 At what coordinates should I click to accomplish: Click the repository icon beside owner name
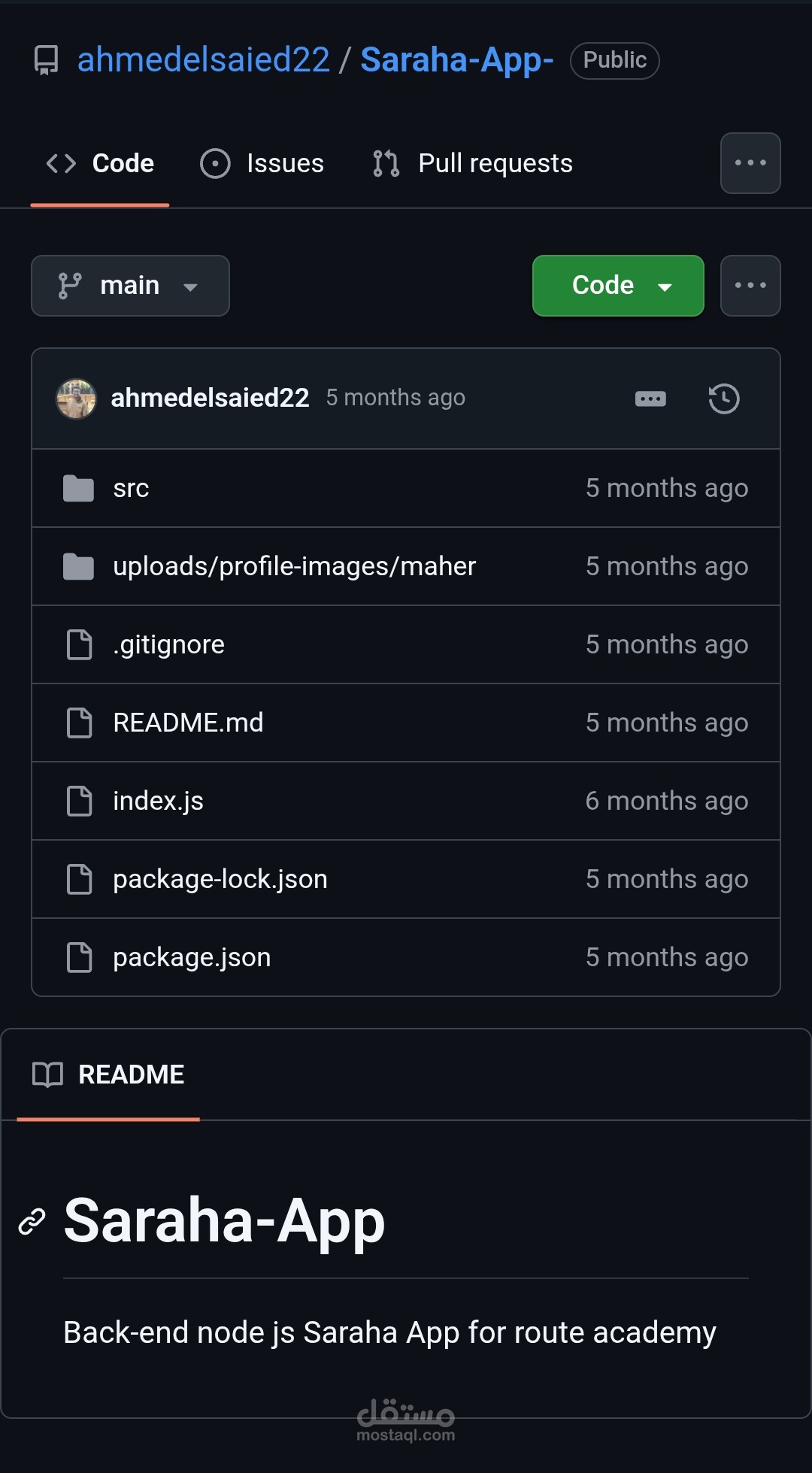(47, 60)
